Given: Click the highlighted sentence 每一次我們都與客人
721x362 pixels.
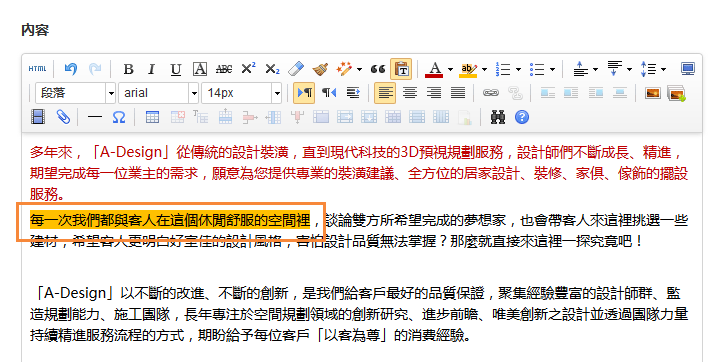Looking at the screenshot, I should tap(170, 220).
